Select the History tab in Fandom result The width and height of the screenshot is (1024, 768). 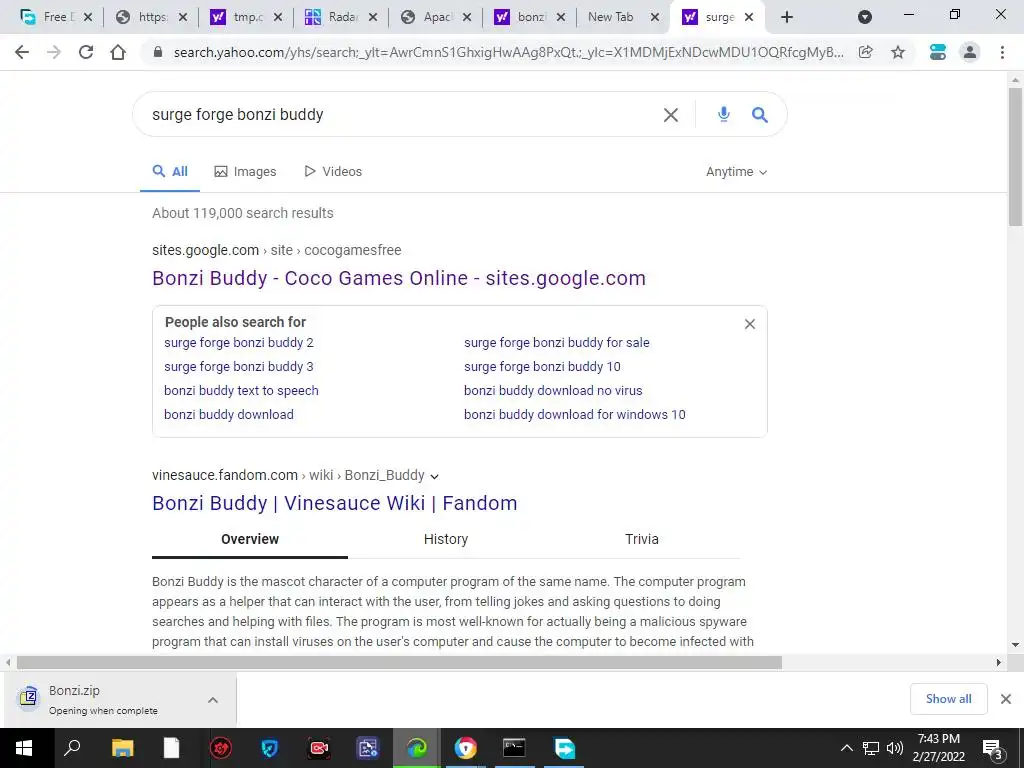pyautogui.click(x=445, y=539)
